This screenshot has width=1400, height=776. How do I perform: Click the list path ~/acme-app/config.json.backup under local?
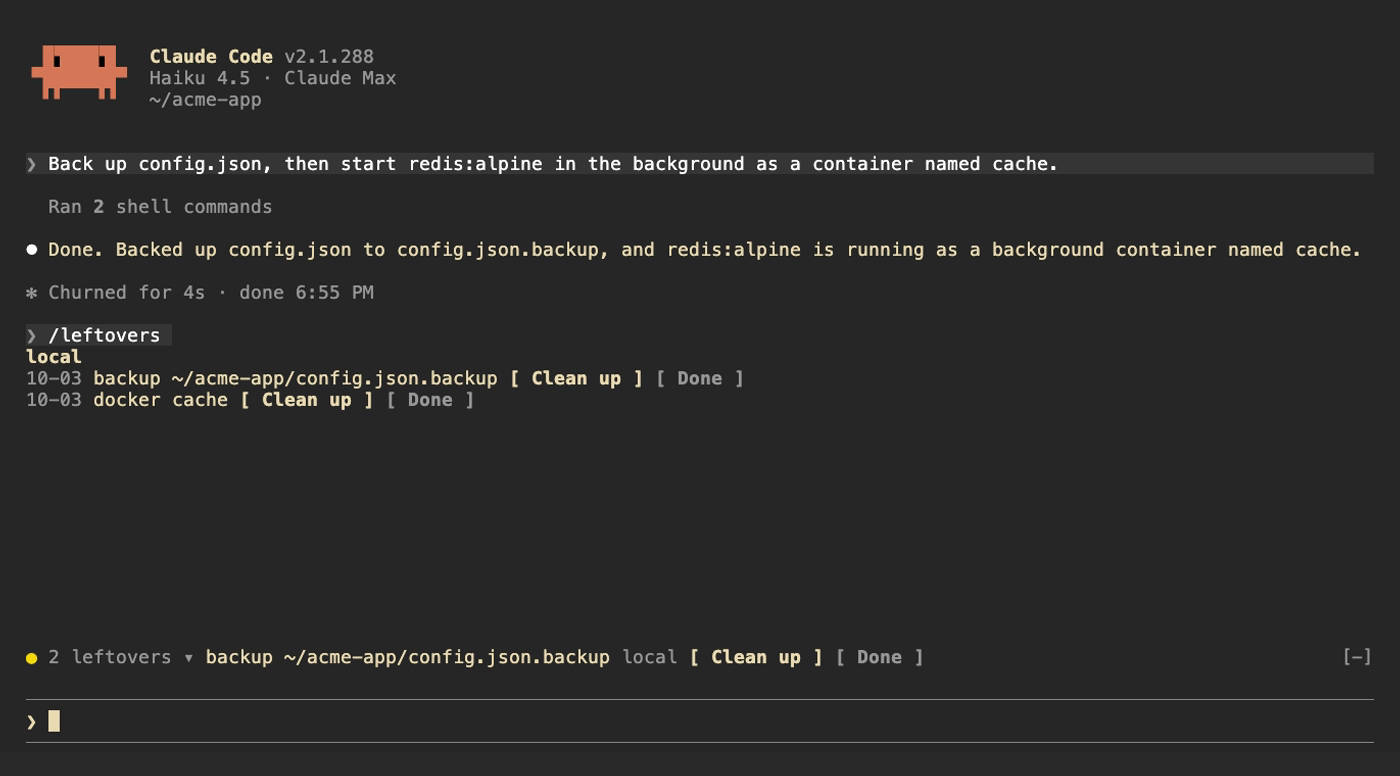[x=335, y=378]
